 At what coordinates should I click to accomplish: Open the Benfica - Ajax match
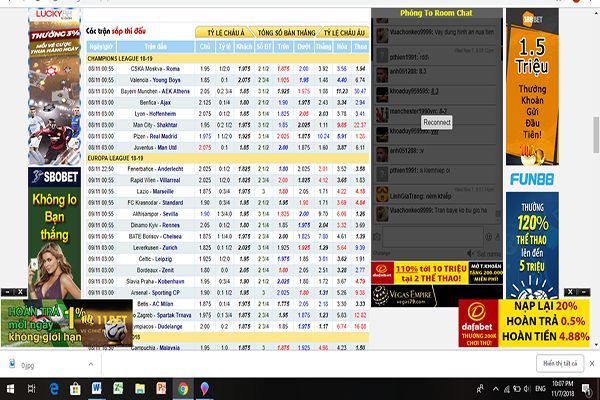pyautogui.click(x=155, y=103)
